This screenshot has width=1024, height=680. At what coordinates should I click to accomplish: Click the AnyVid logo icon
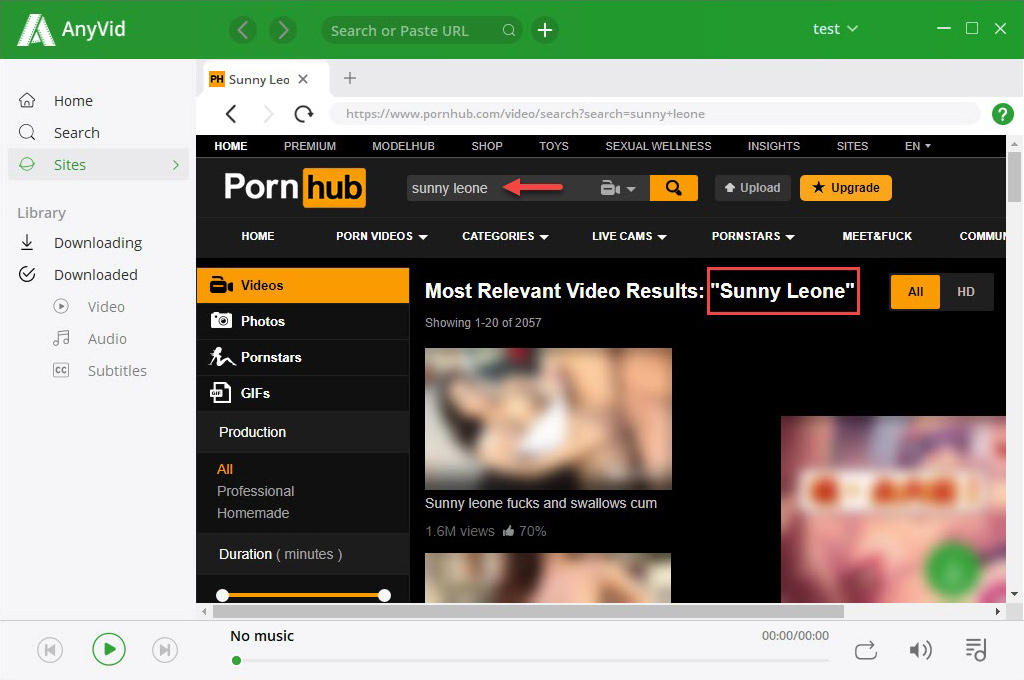[36, 30]
